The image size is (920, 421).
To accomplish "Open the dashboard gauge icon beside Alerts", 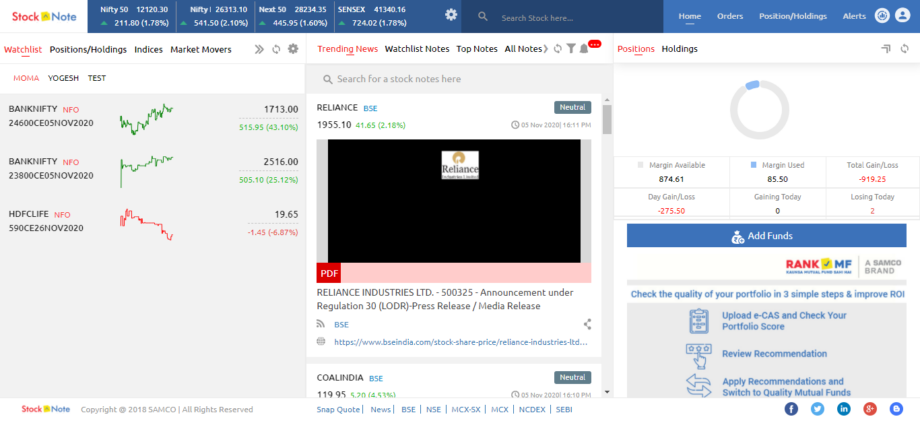I will click(x=882, y=16).
